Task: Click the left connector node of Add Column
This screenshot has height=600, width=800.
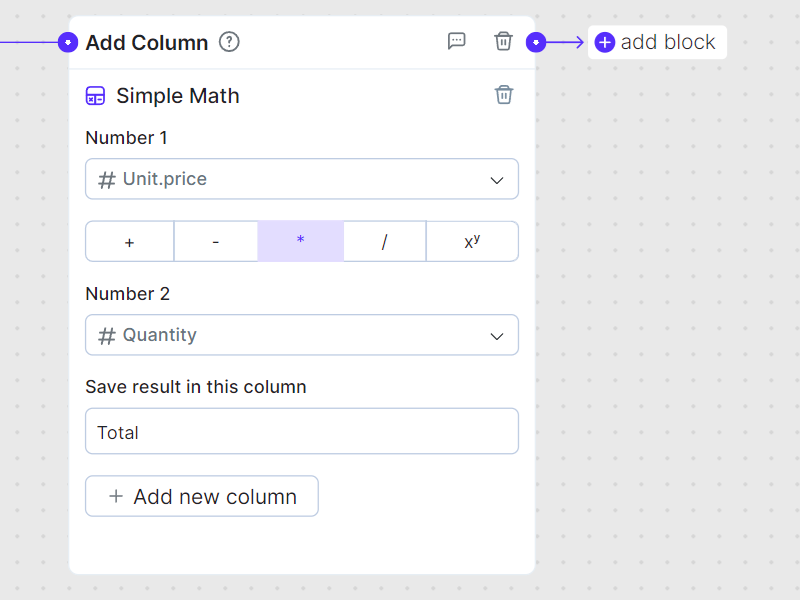Action: [x=67, y=42]
